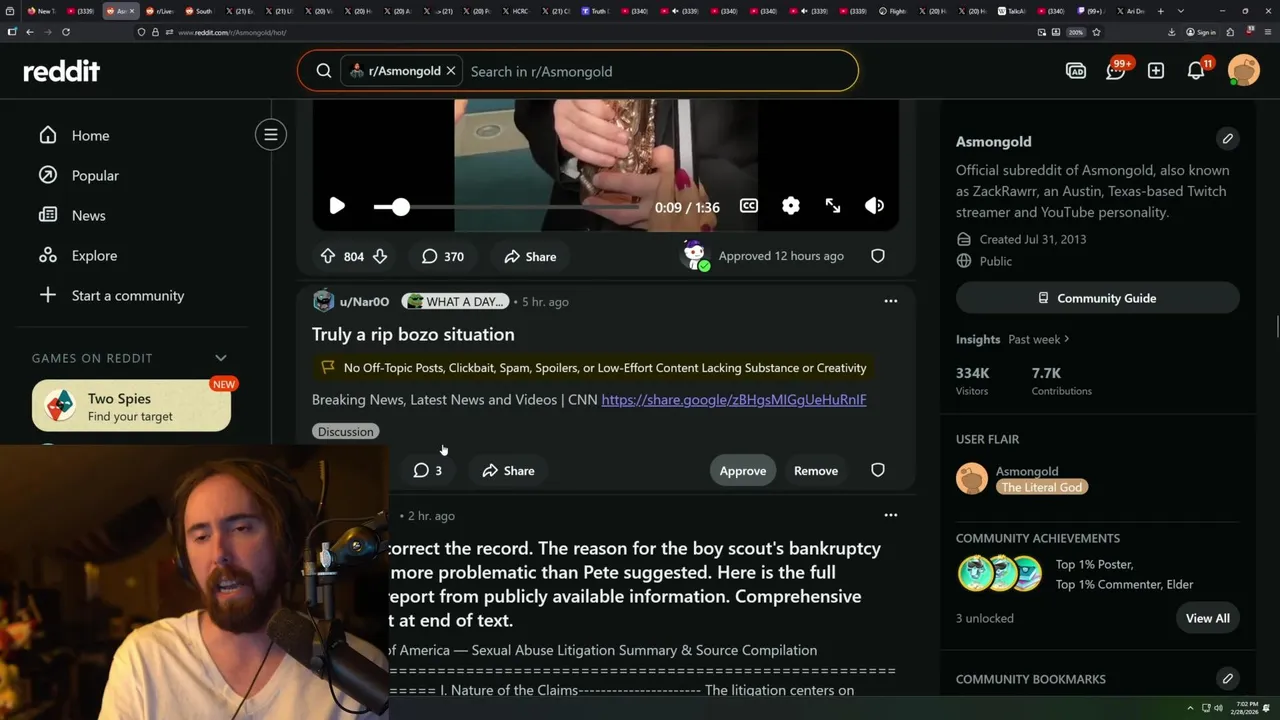Upvote the post with 804 votes

[x=328, y=257]
